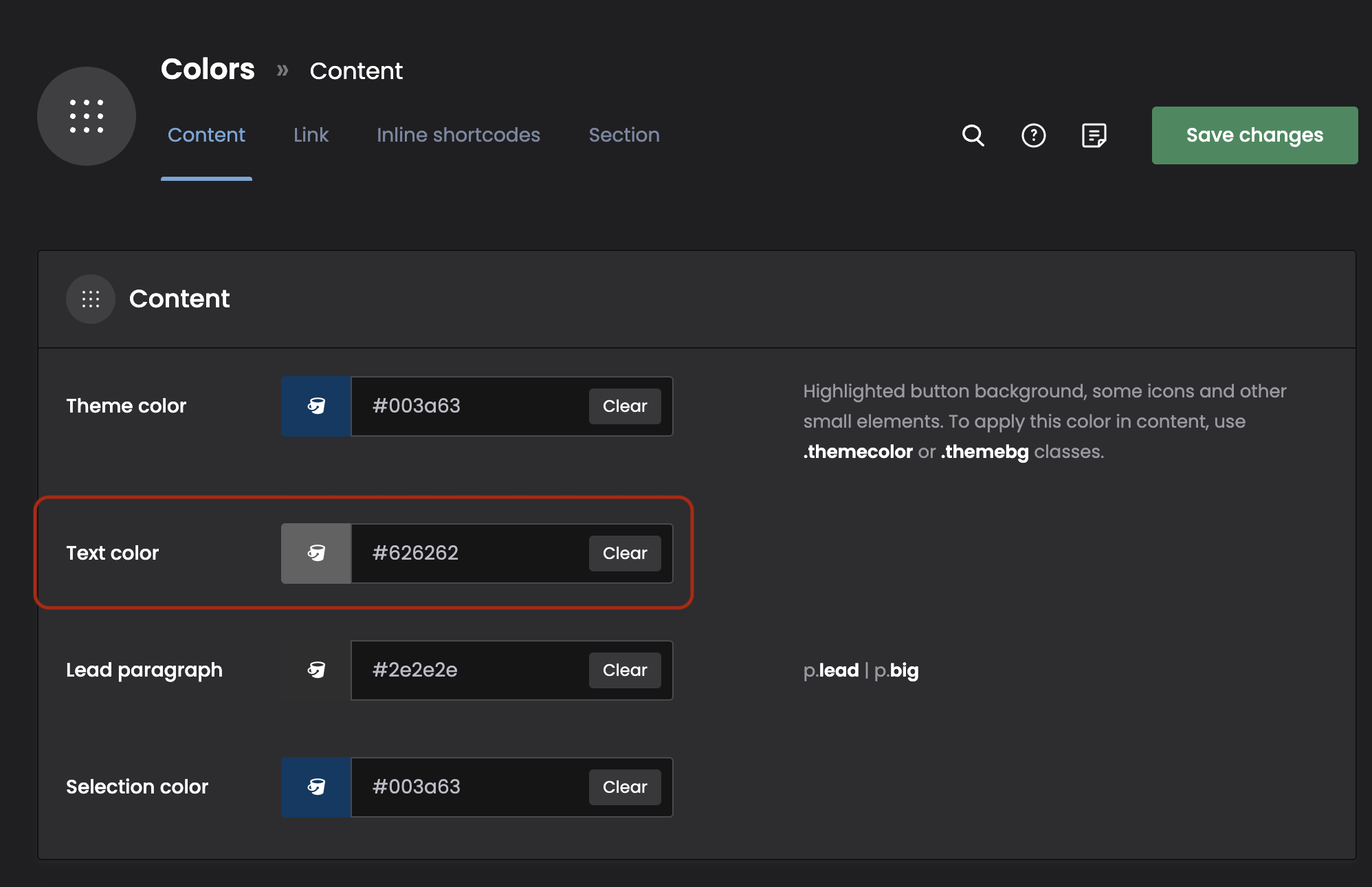Open Theme color paint bucket picker

[316, 406]
